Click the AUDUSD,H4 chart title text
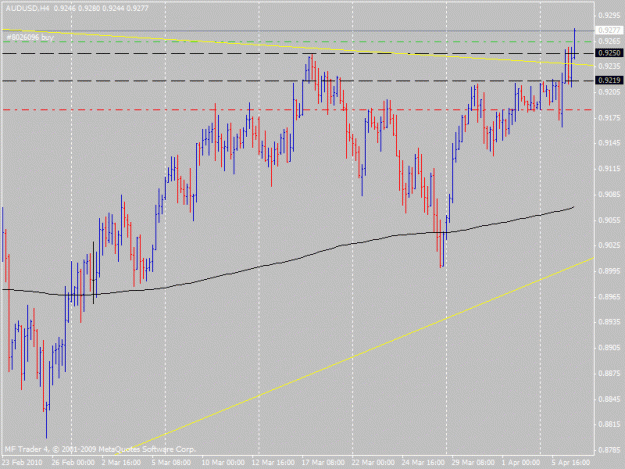The image size is (625, 469). 27,8
